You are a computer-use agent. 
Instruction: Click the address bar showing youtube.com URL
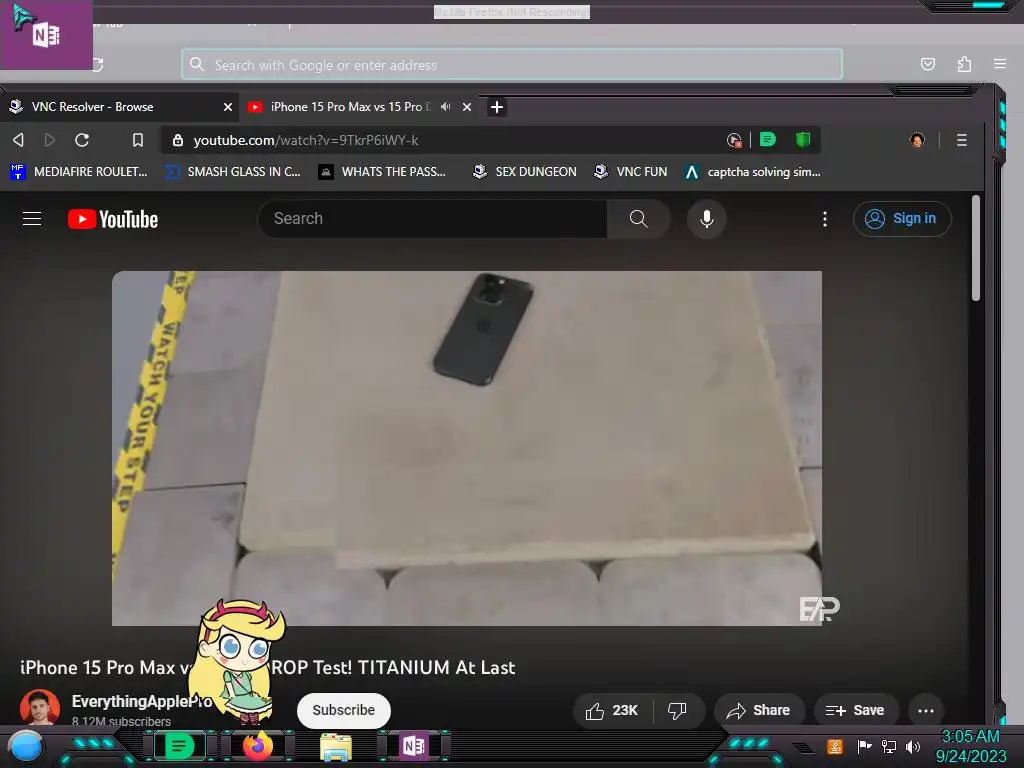[x=444, y=140]
